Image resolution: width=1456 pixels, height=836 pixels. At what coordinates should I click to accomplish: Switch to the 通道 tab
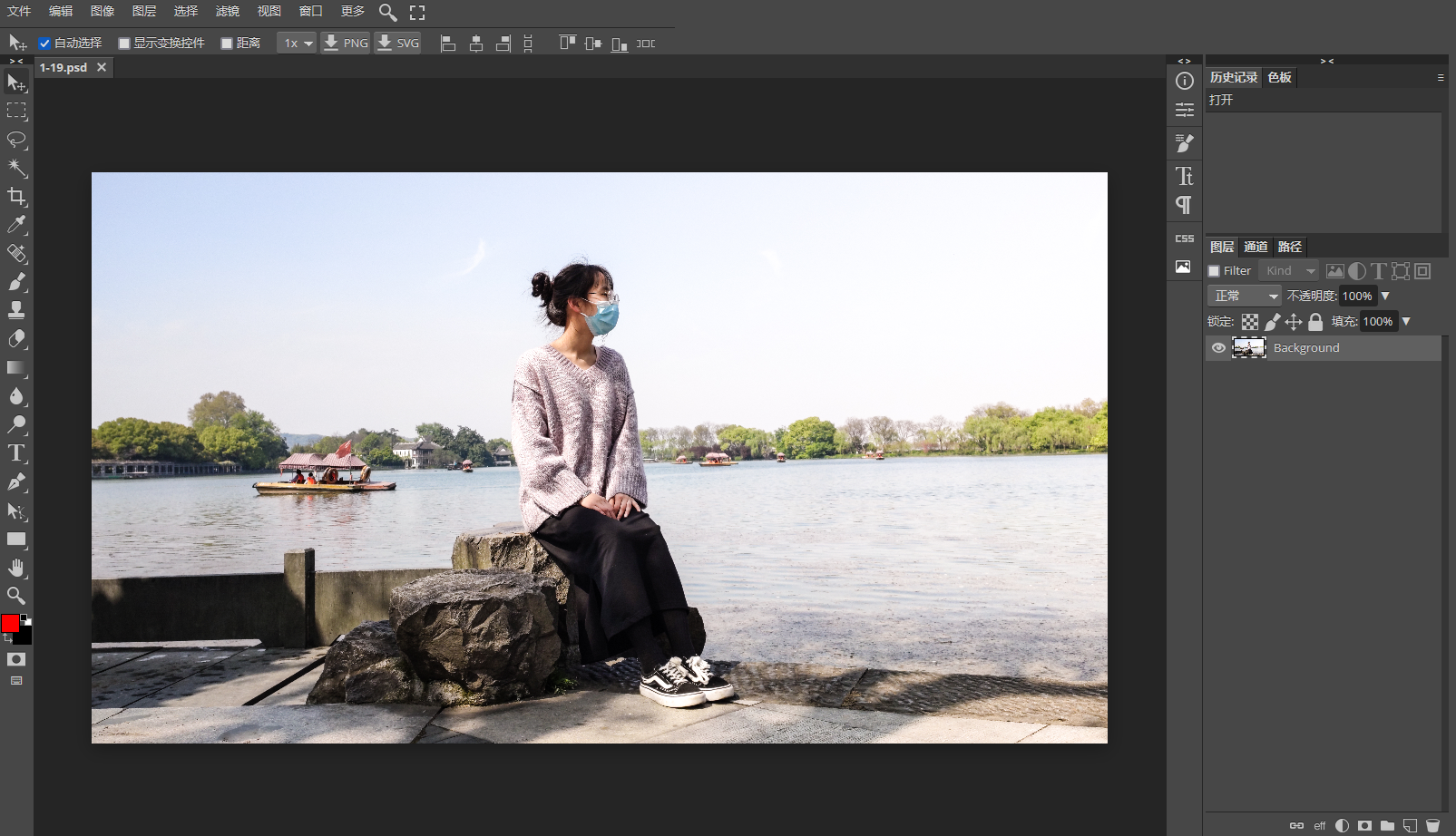[1256, 247]
